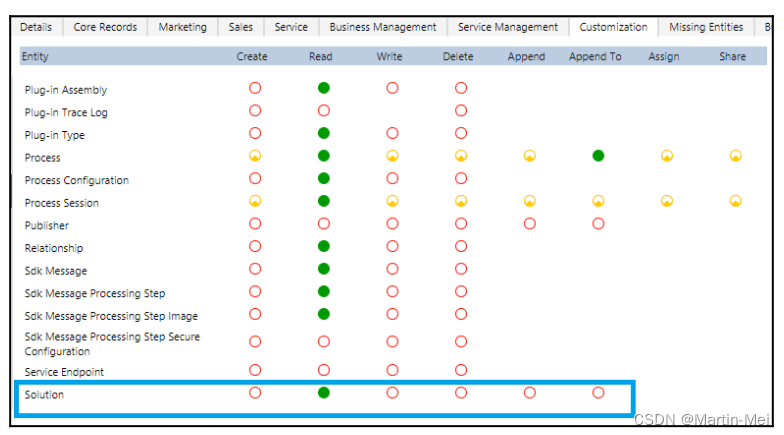The width and height of the screenshot is (784, 435).
Task: Toggle Write privilege for Plug-in Type
Action: click(392, 133)
